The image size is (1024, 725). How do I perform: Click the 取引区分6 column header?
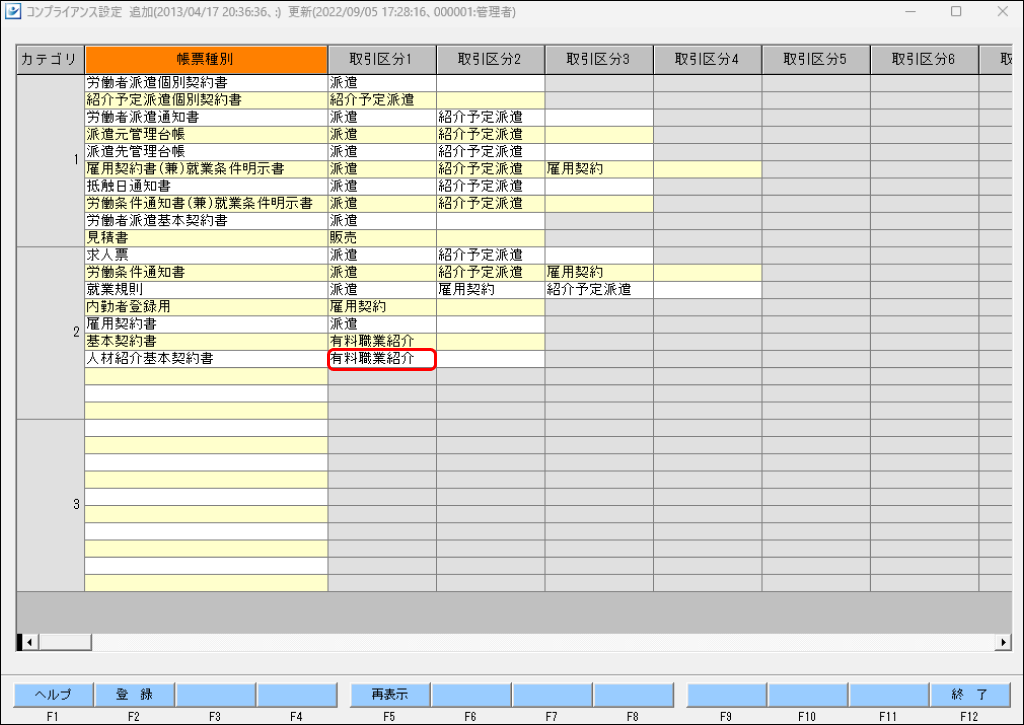click(924, 59)
